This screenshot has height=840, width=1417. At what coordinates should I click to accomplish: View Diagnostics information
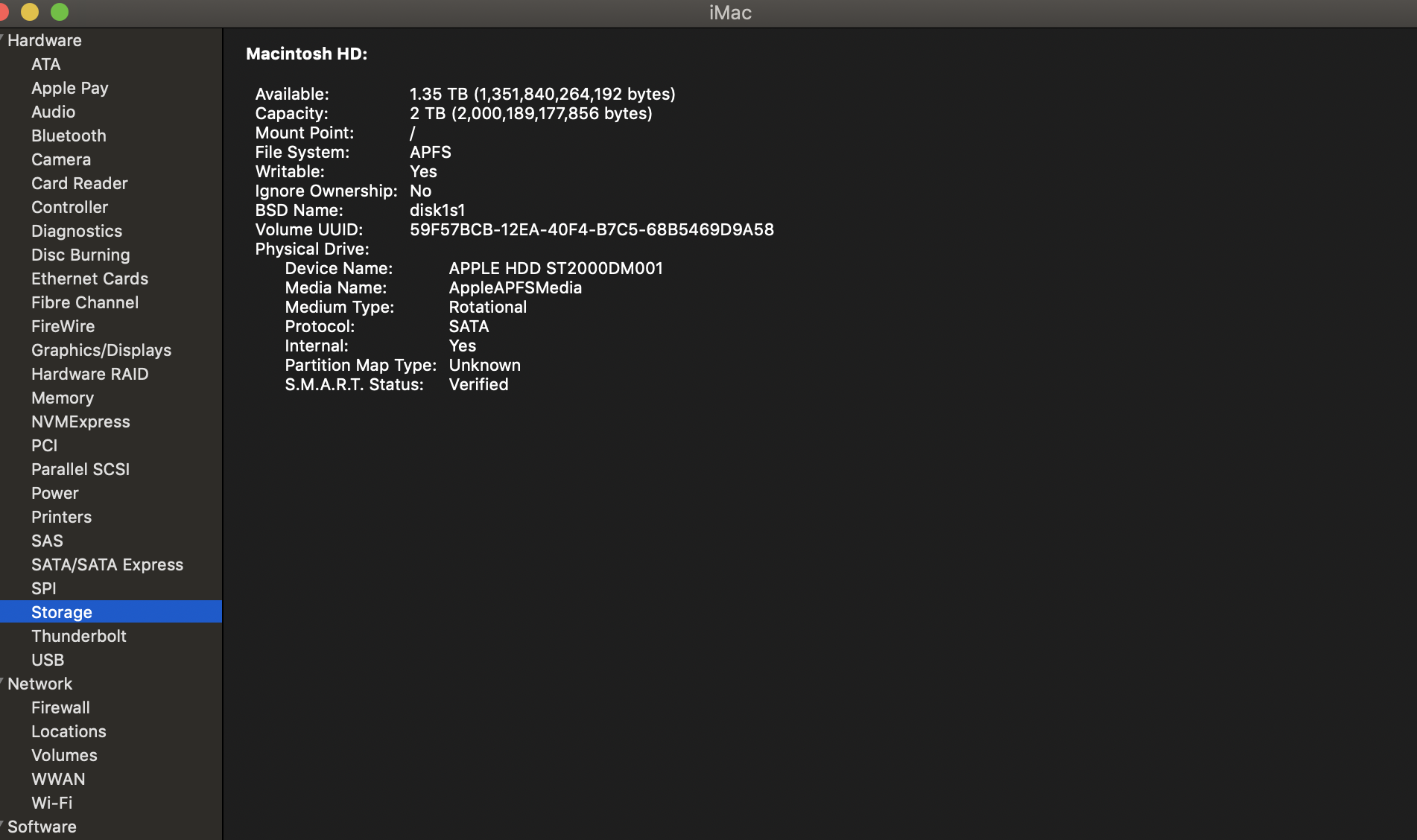click(x=77, y=231)
